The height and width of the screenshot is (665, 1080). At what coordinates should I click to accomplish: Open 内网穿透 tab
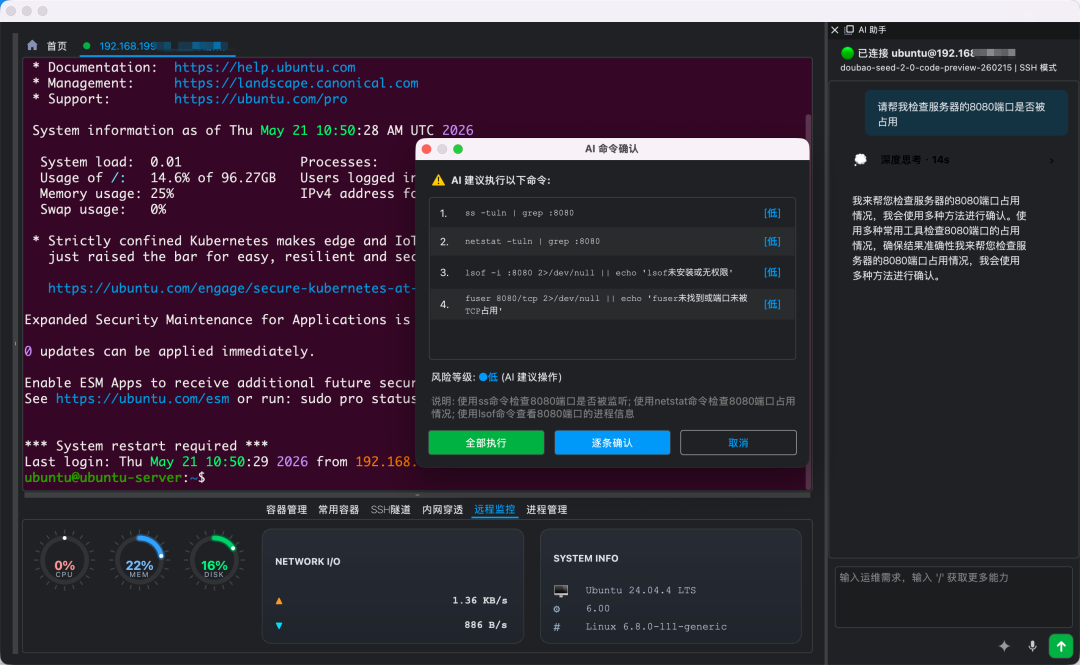[442, 509]
